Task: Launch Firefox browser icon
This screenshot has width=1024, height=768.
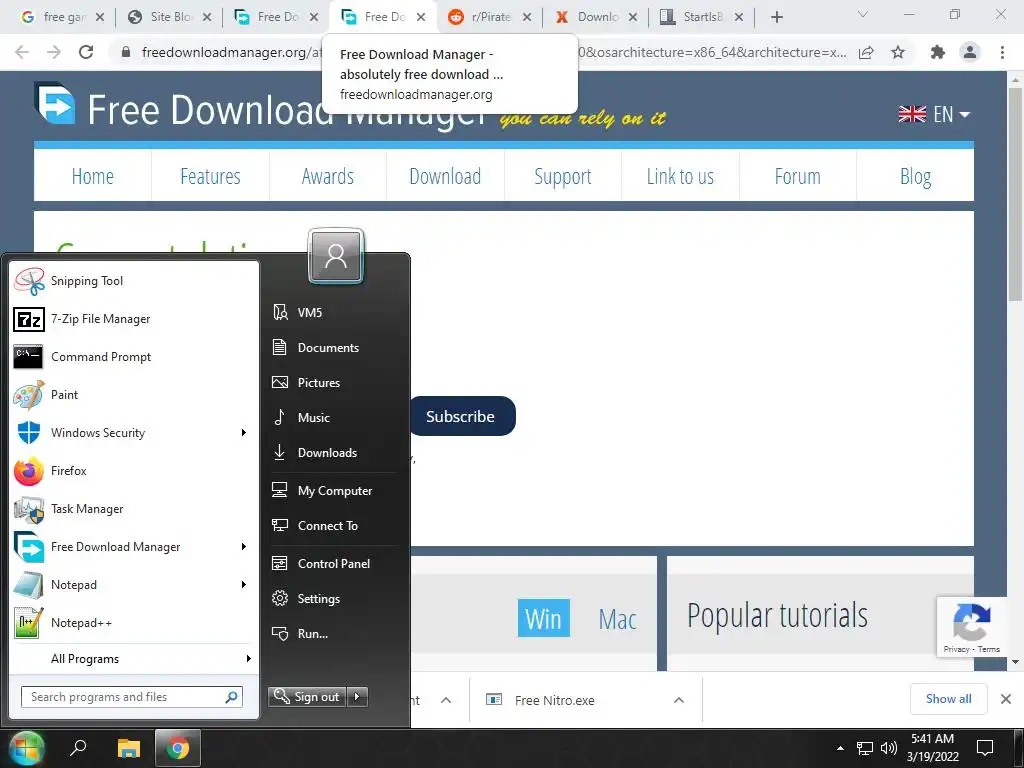Action: (29, 471)
